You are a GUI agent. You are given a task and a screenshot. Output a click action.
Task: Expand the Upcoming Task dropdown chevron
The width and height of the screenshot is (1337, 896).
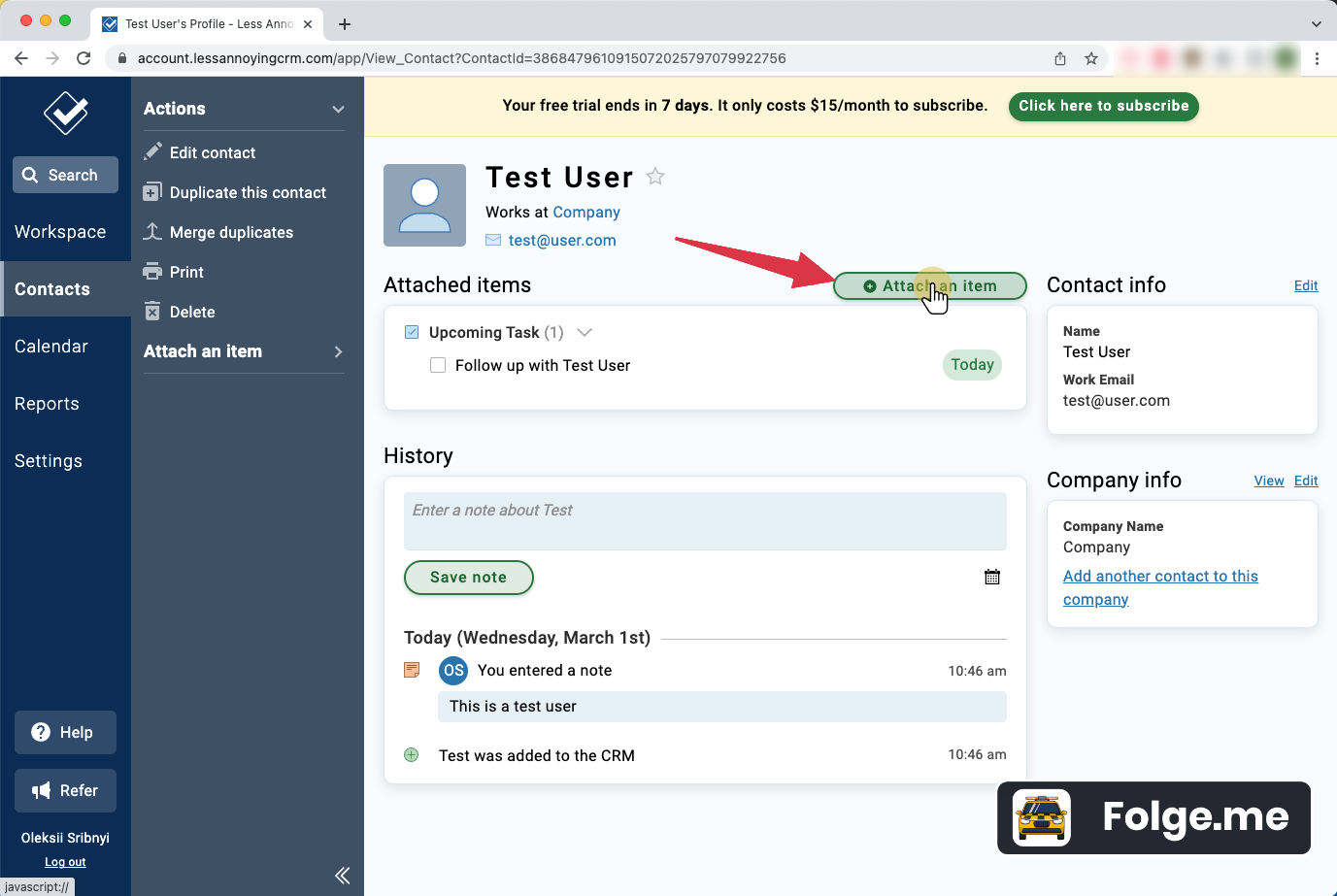coord(585,332)
